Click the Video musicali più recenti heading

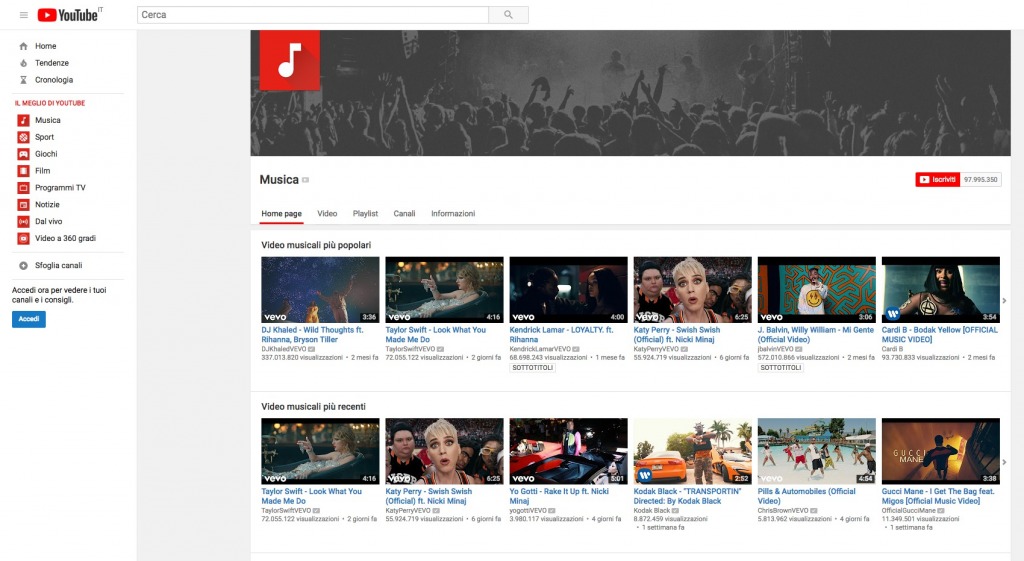(313, 407)
